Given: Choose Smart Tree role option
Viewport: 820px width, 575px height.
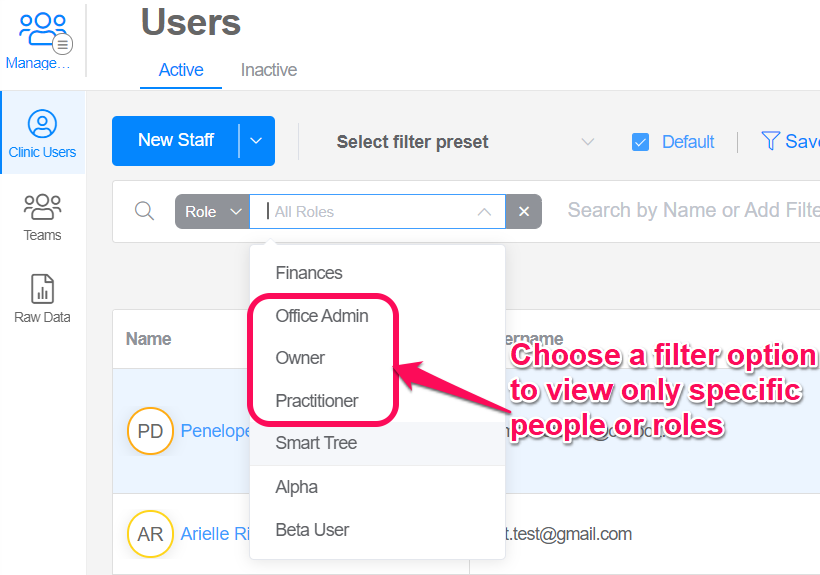Looking at the screenshot, I should (x=378, y=443).
